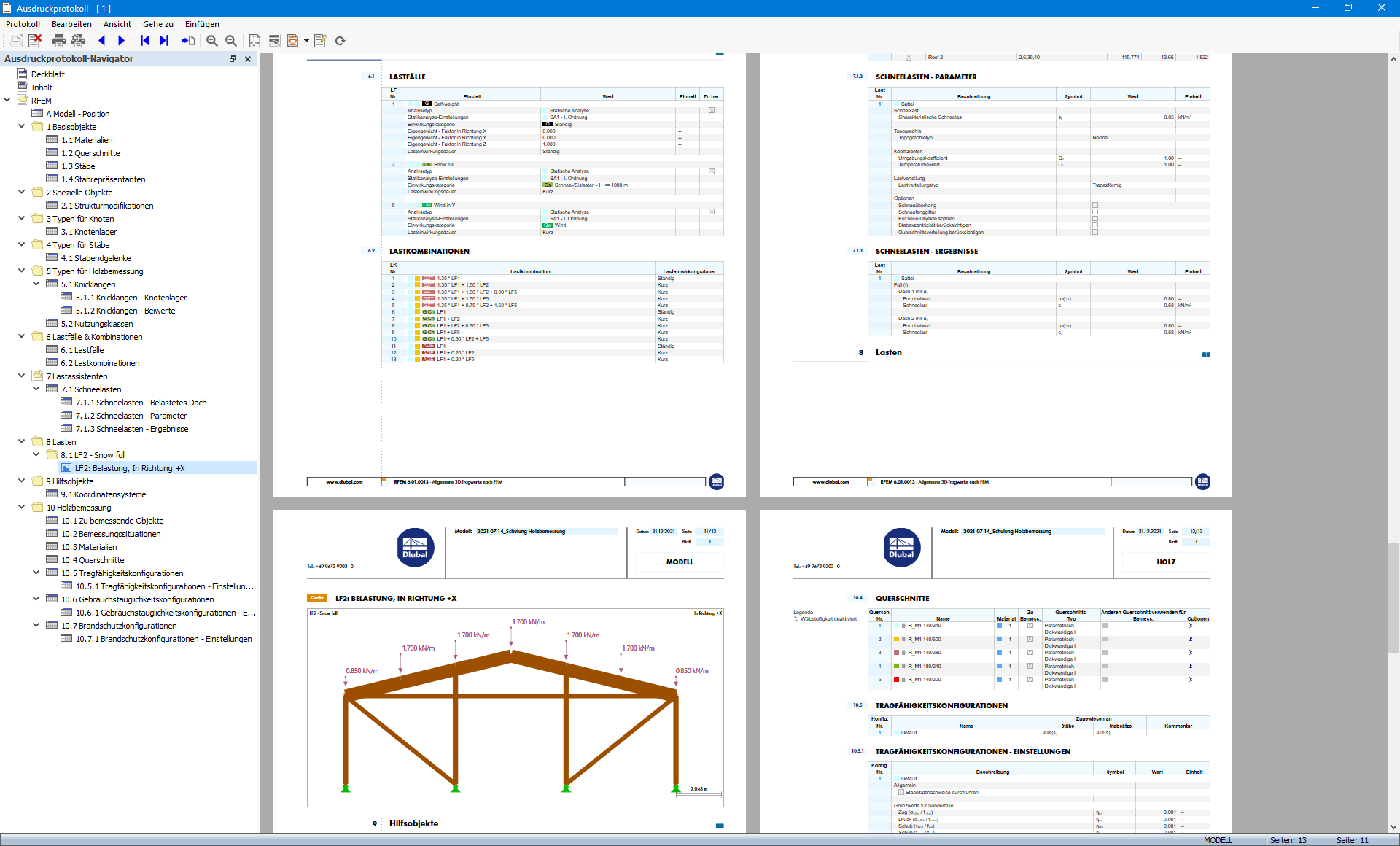The height and width of the screenshot is (846, 1400).
Task: Collapse the 10 Holzbemessung tree node
Action: 21,507
